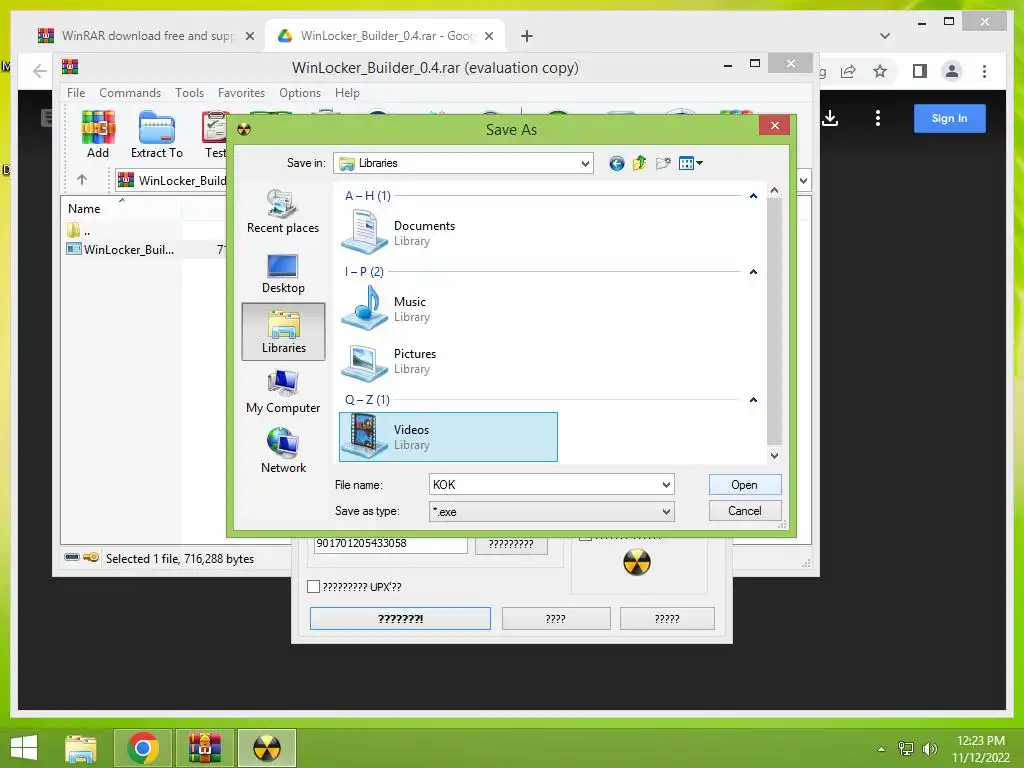
Task: Go up one level in Save As
Action: tap(639, 163)
